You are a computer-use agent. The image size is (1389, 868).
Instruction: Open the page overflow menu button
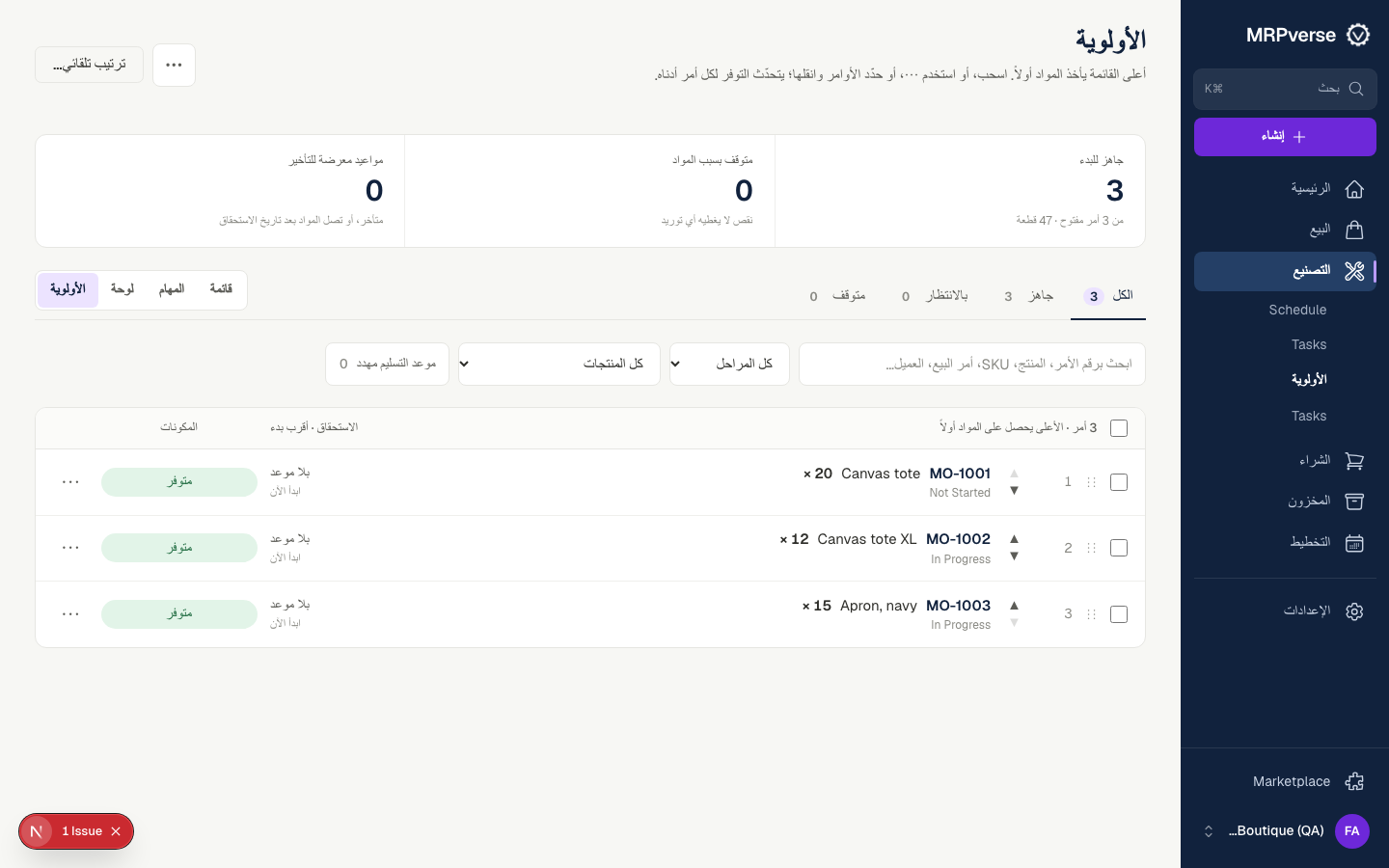click(174, 65)
